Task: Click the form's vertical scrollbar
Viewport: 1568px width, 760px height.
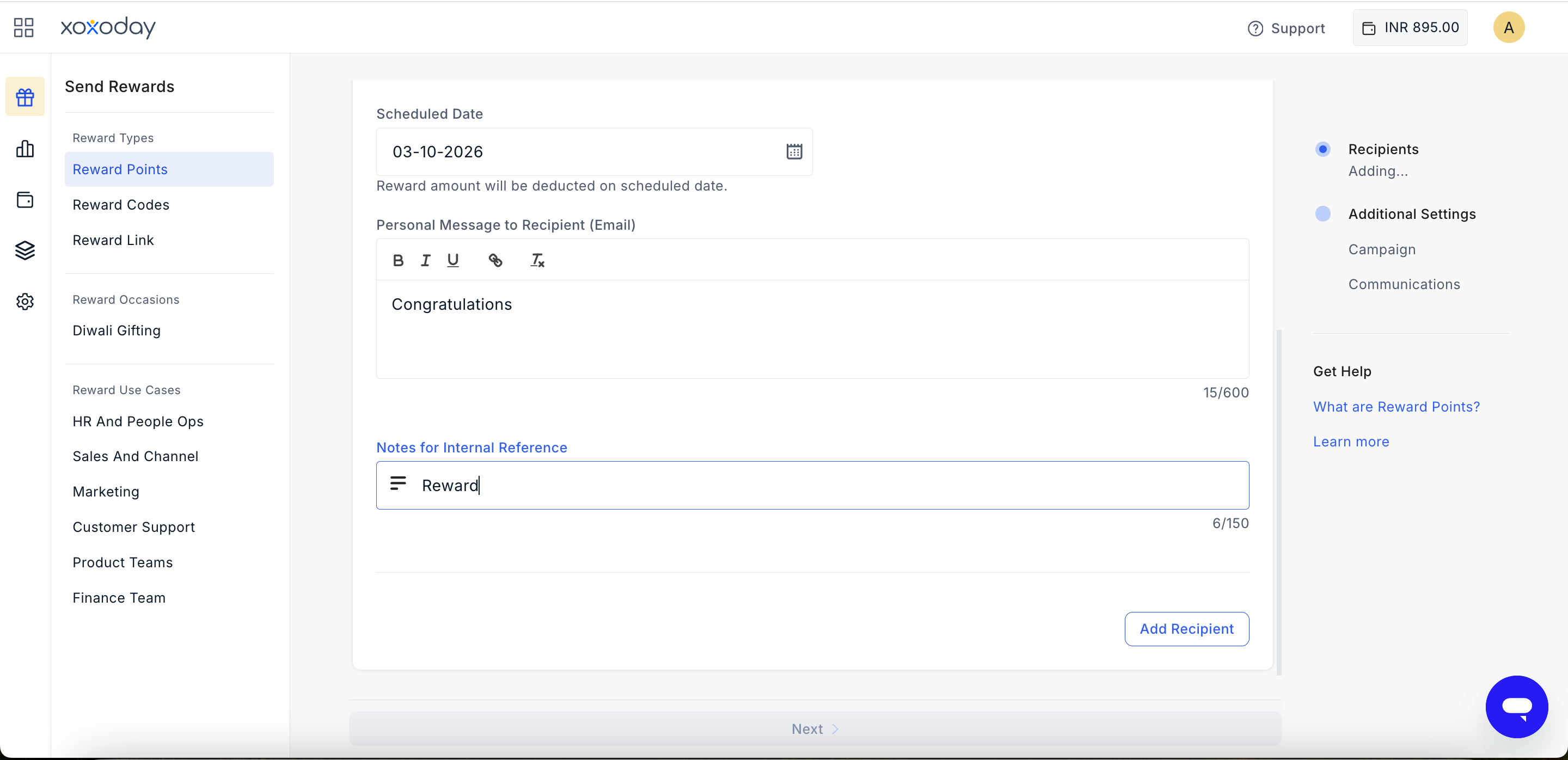Action: [x=1279, y=502]
